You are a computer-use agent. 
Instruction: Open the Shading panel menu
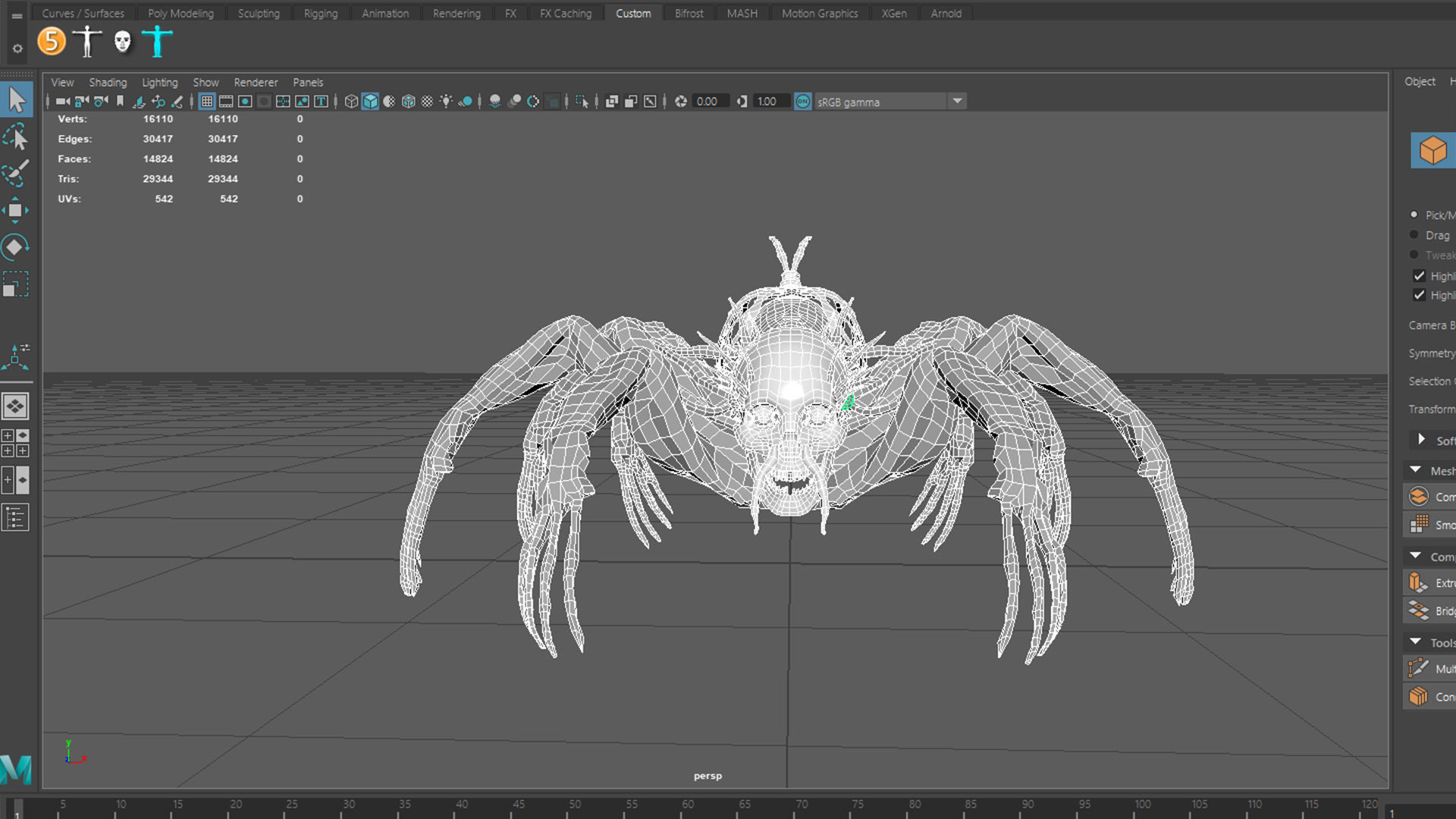(x=108, y=82)
